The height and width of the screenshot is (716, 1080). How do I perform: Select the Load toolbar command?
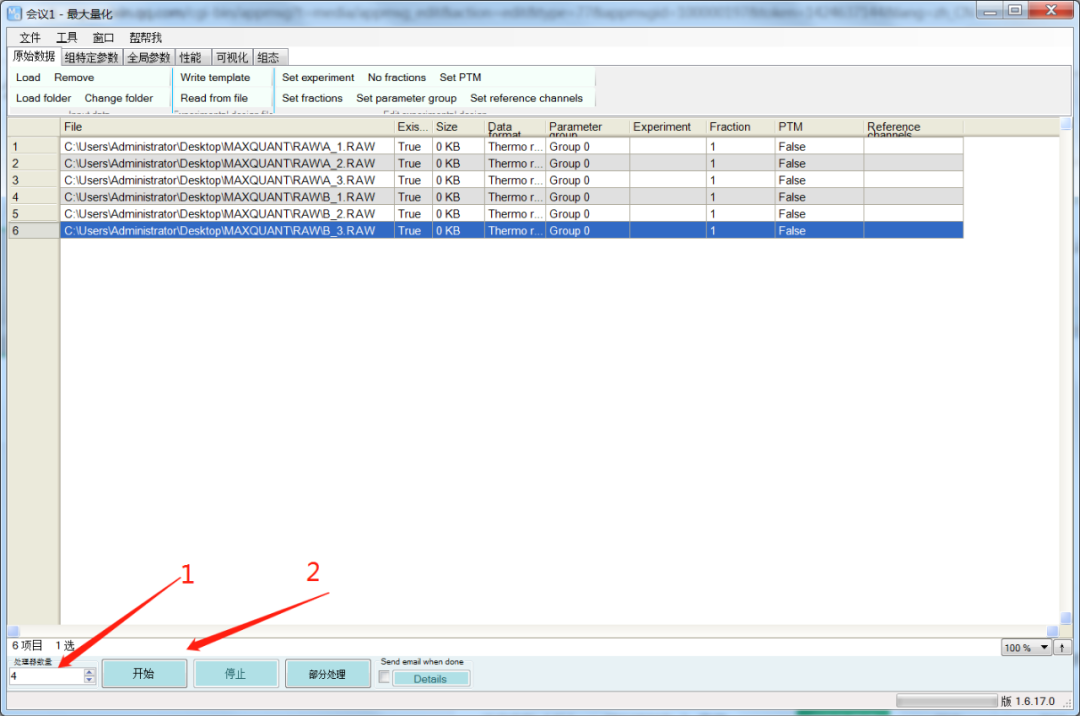(x=27, y=77)
